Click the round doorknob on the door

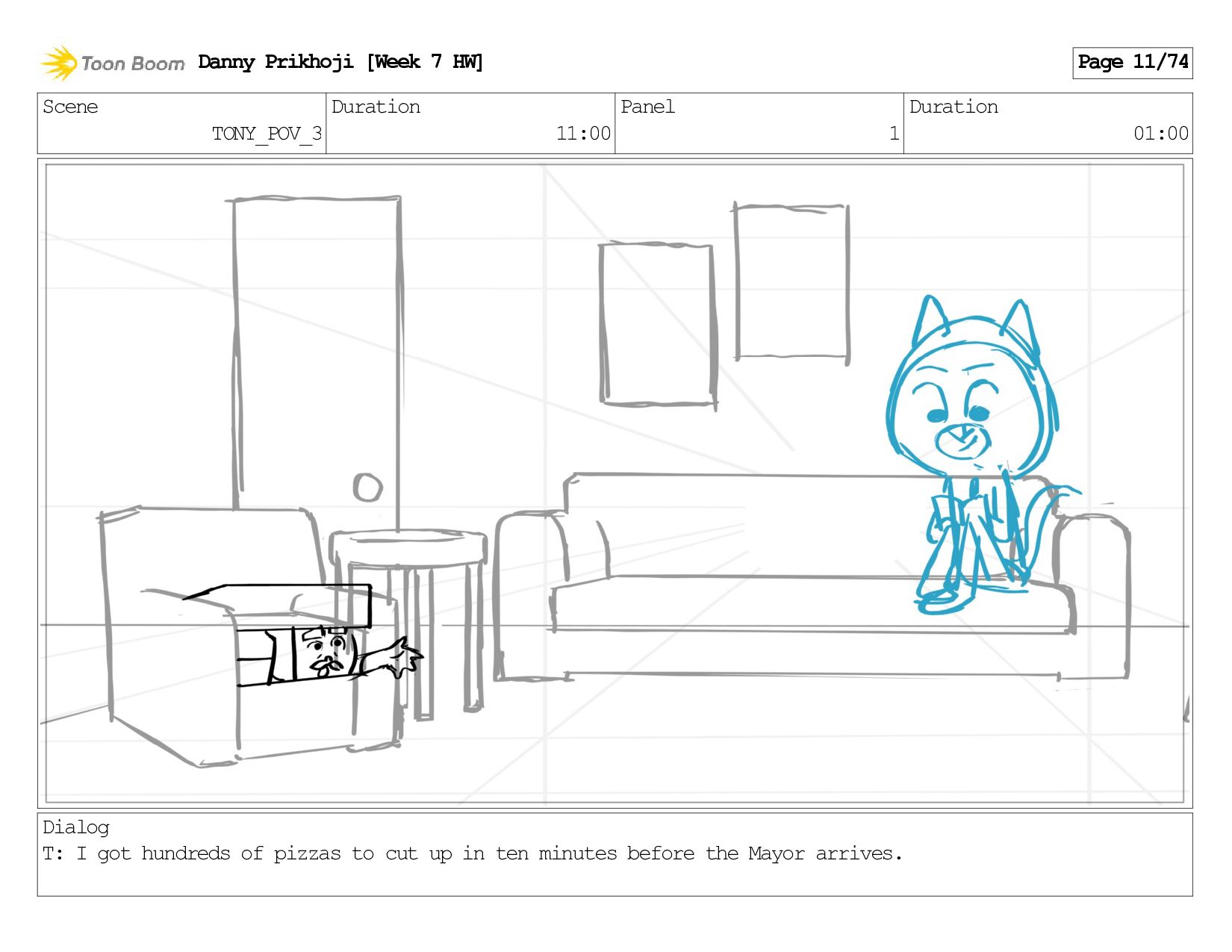[x=367, y=488]
